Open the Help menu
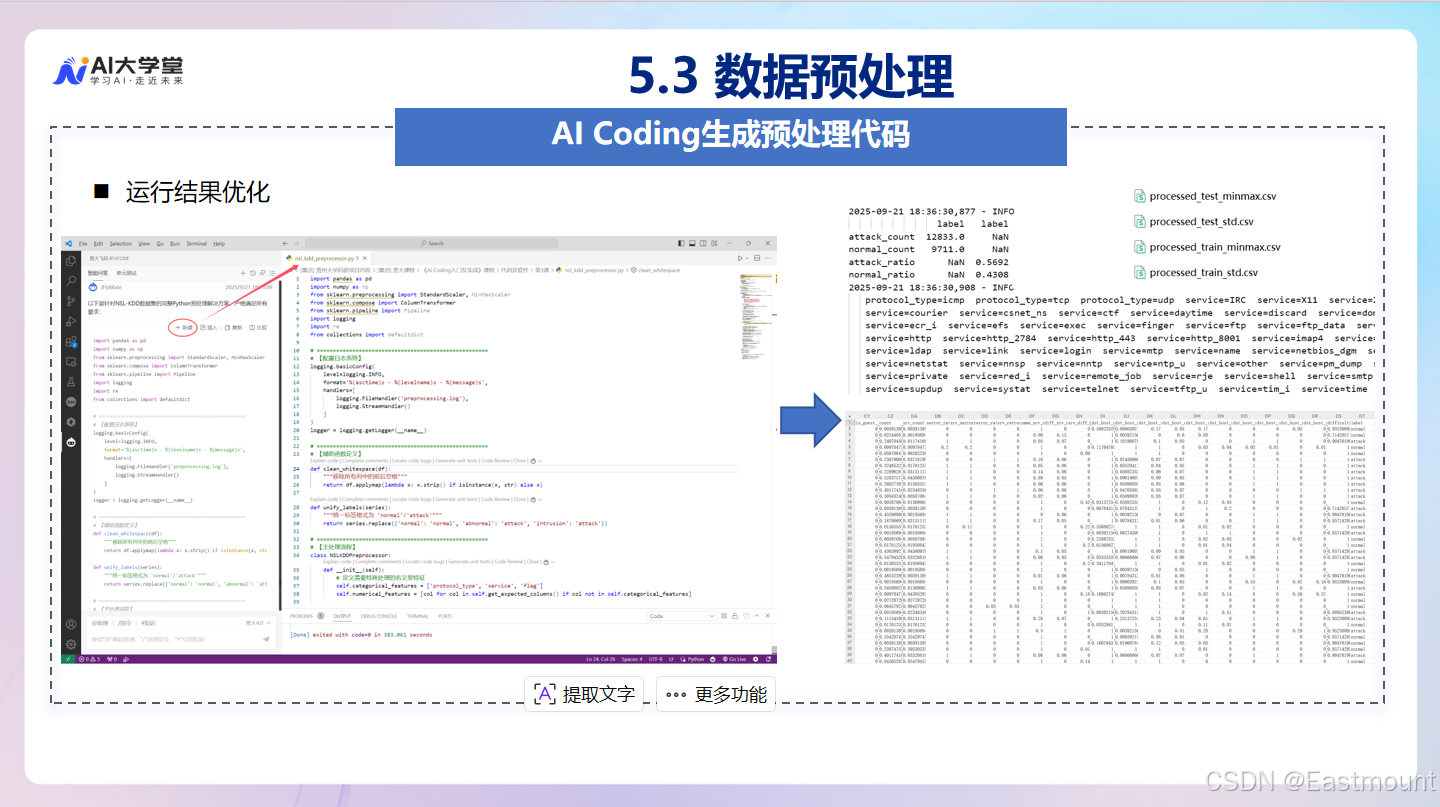 [x=219, y=243]
